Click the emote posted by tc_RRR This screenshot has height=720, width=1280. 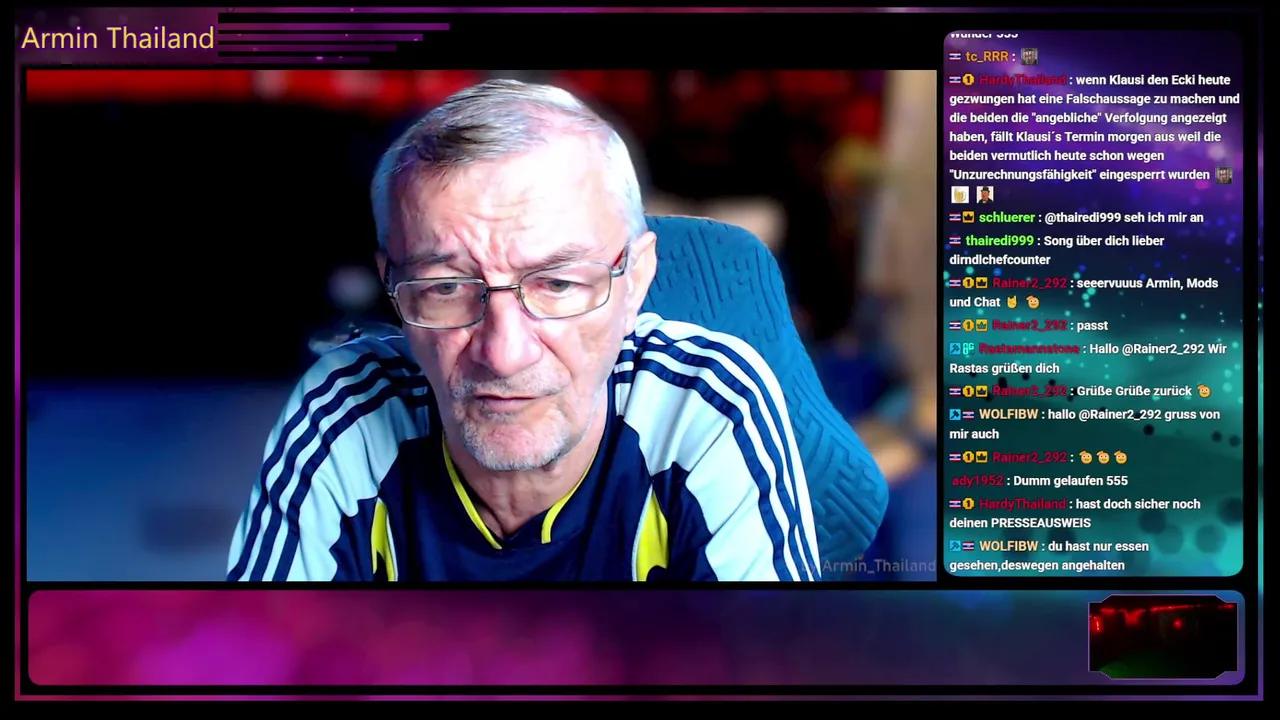1029,57
